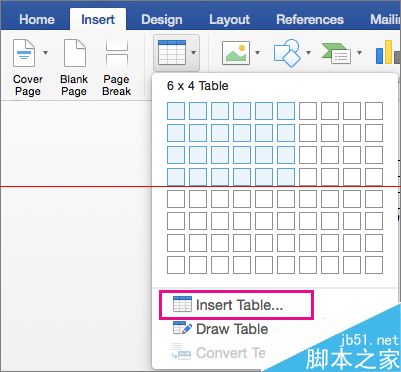Image resolution: width=401 pixels, height=372 pixels.
Task: Select the last highlighted cell for 6 x 4 table
Action: pyautogui.click(x=286, y=177)
